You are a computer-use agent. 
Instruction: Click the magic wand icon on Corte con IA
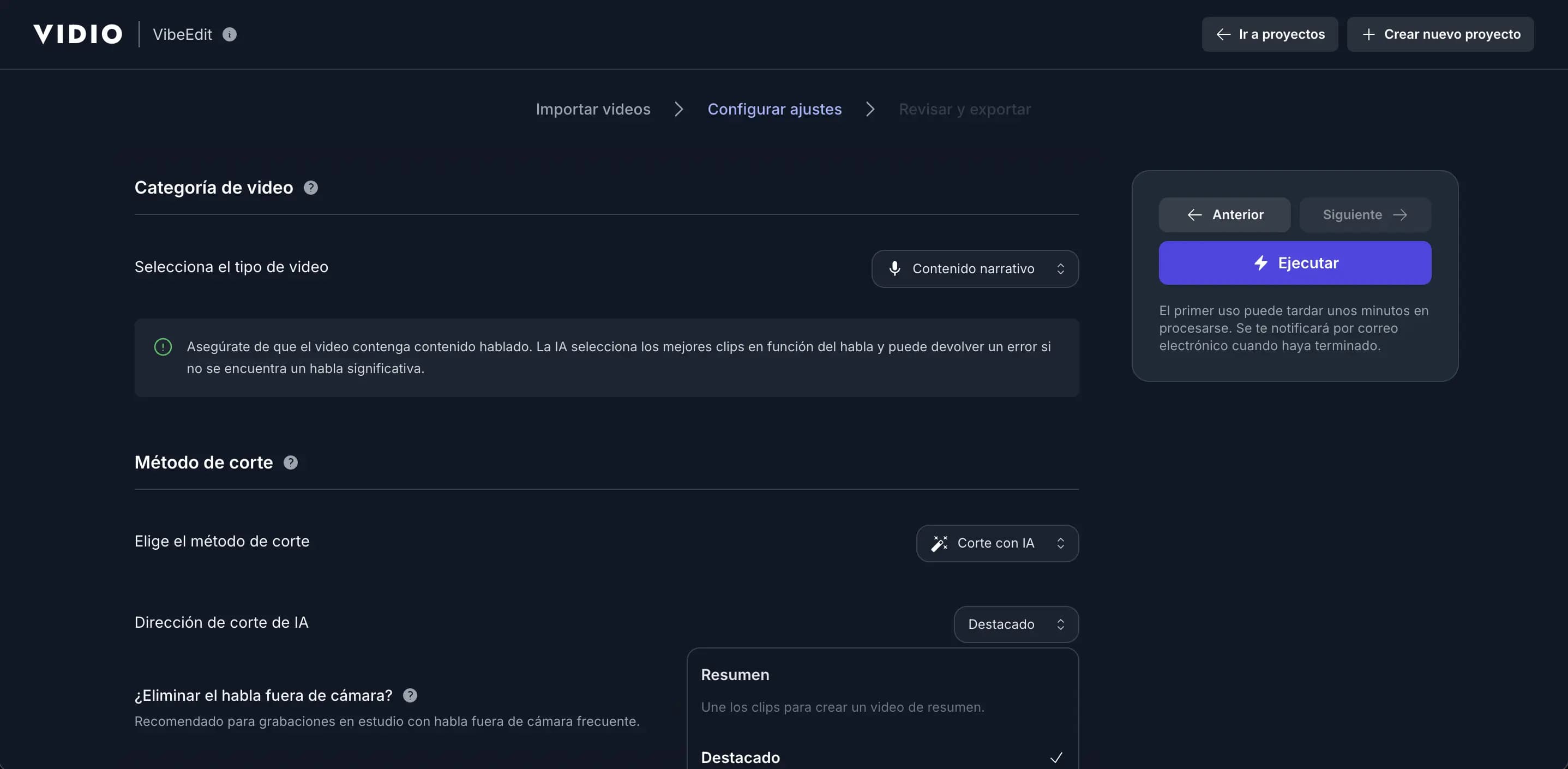pos(940,543)
